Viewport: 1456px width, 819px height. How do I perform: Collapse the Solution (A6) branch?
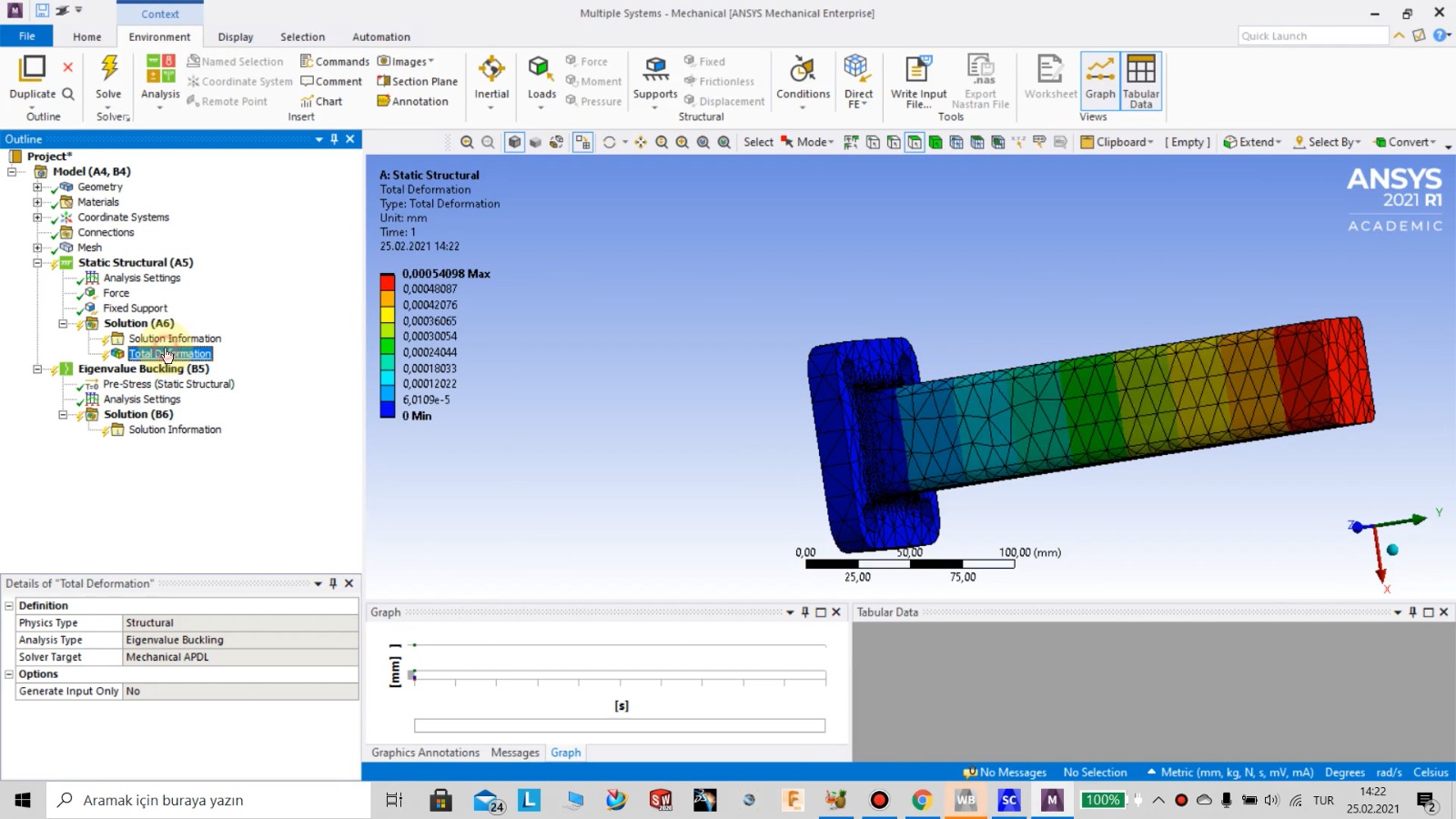click(62, 323)
